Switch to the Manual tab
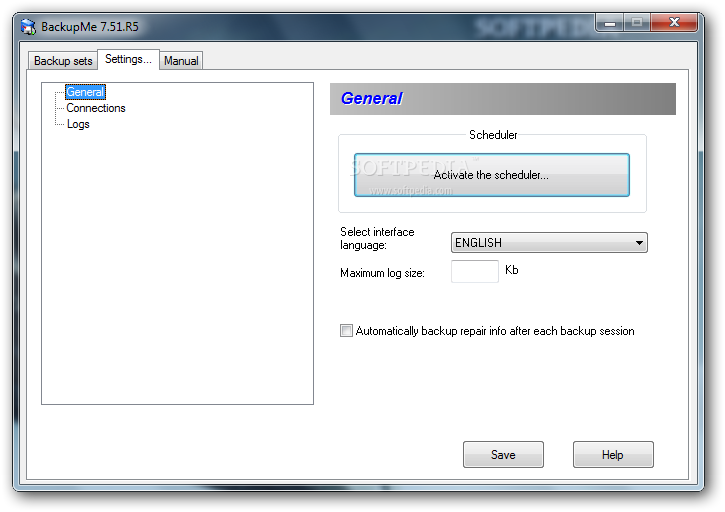This screenshot has height=512, width=725. tap(181, 61)
